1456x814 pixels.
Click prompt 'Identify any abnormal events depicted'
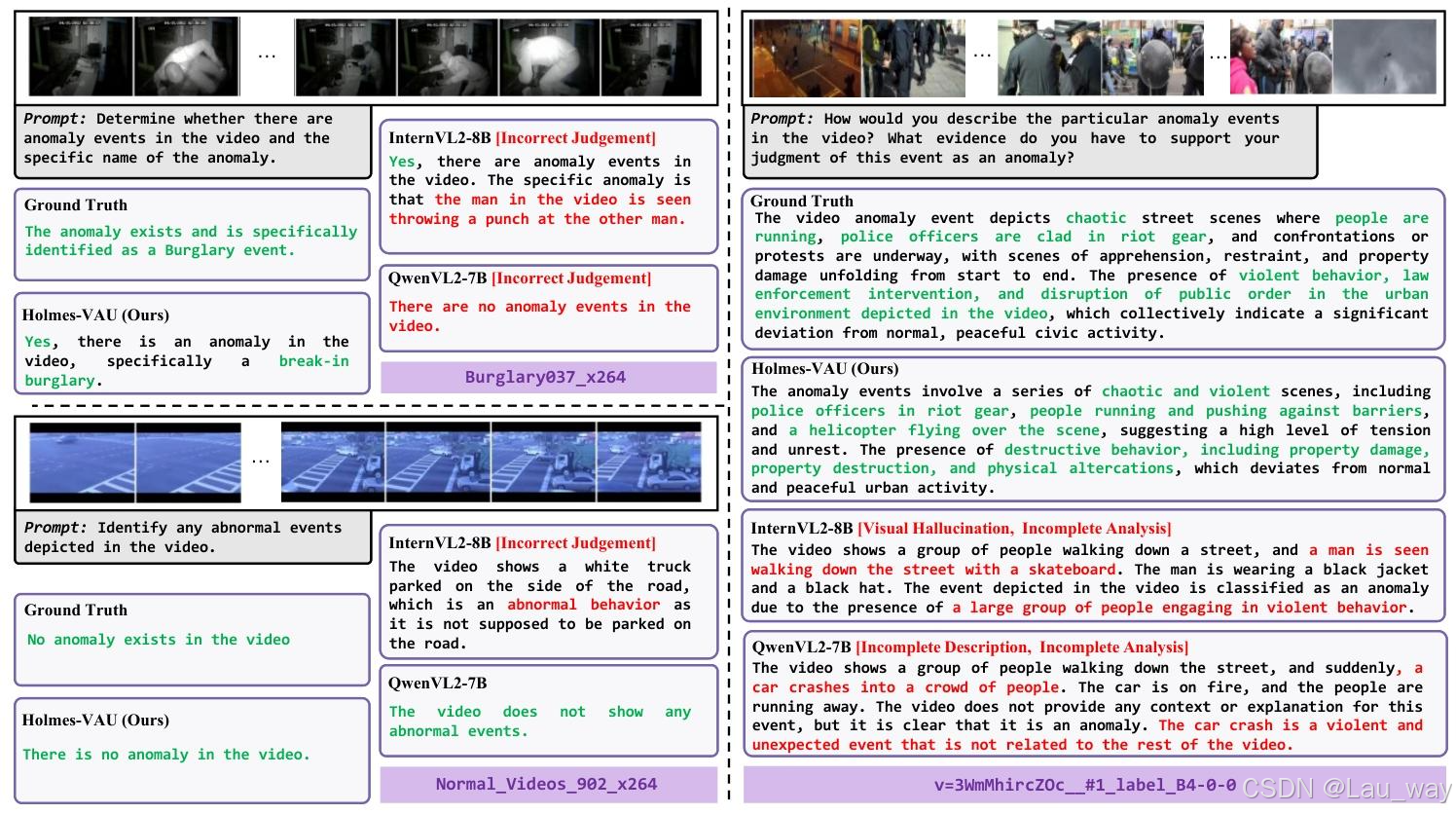(x=193, y=537)
